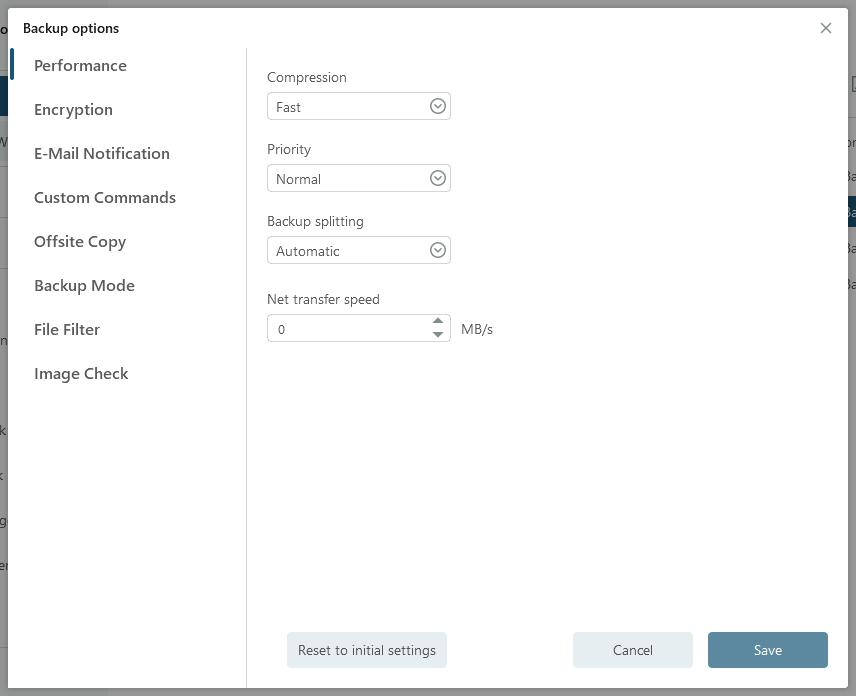Click the Net transfer speed input field
This screenshot has width=856, height=696.
point(347,328)
